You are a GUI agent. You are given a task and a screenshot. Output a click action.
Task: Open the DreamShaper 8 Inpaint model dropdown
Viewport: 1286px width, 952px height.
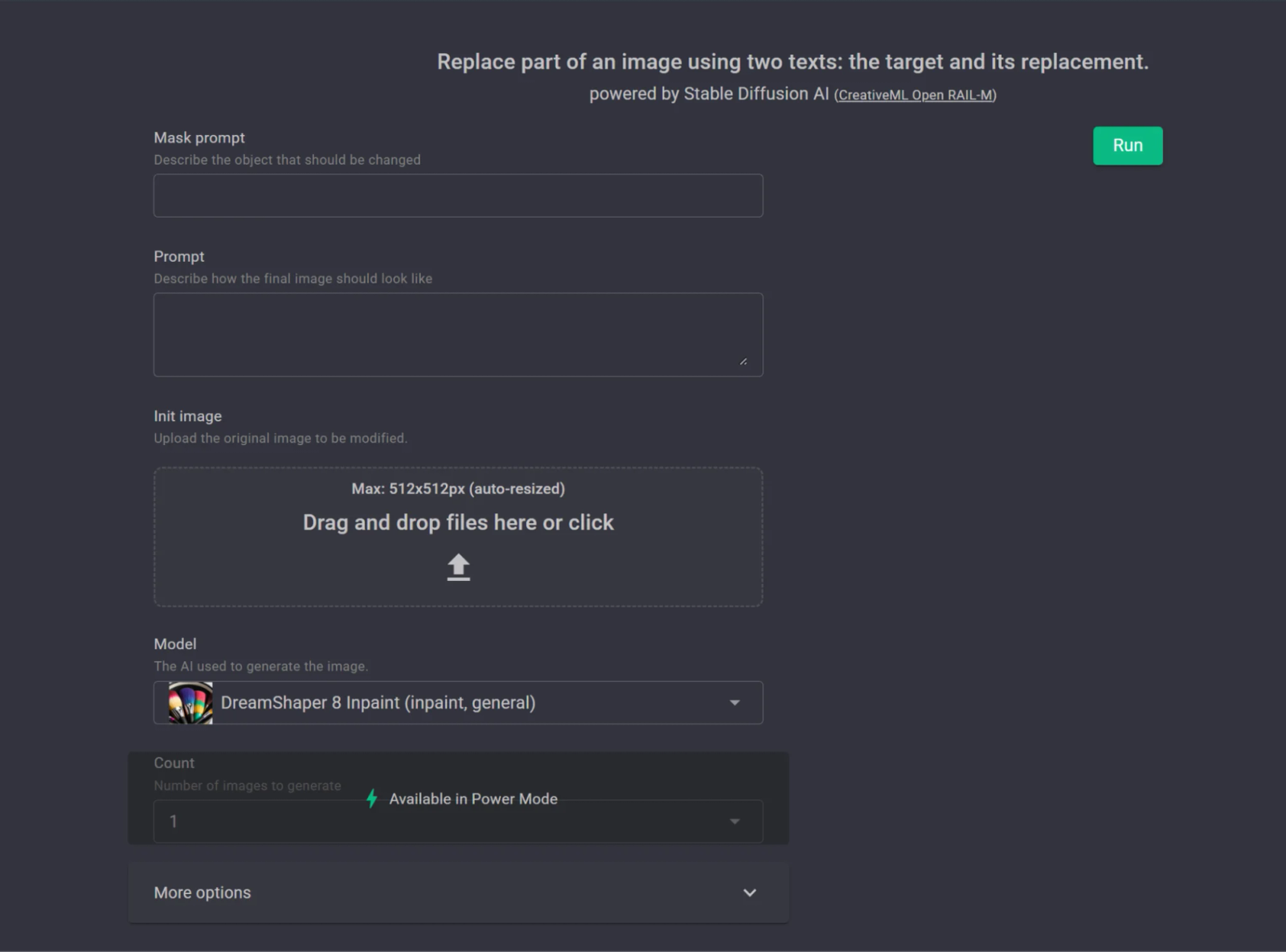458,703
